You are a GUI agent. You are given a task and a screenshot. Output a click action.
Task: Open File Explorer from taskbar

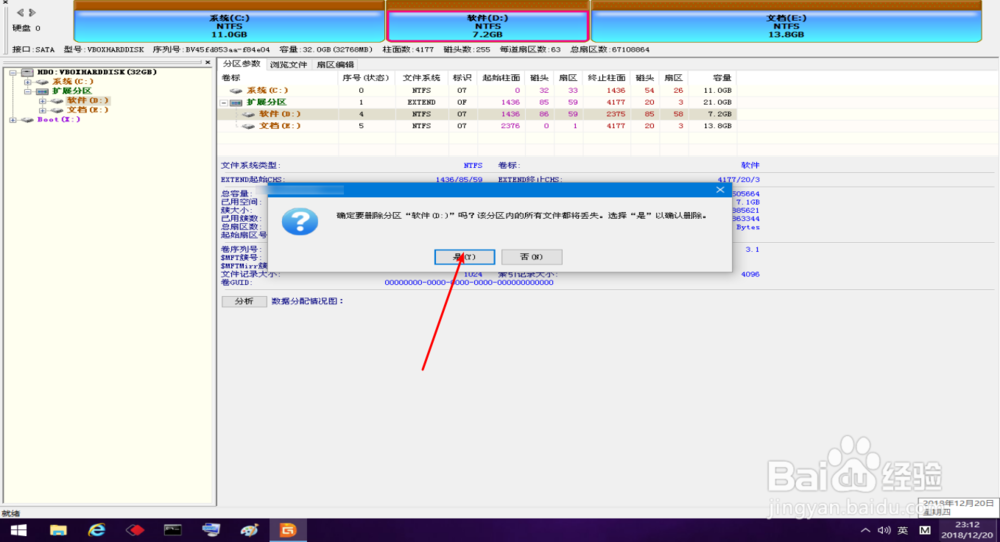coord(58,530)
